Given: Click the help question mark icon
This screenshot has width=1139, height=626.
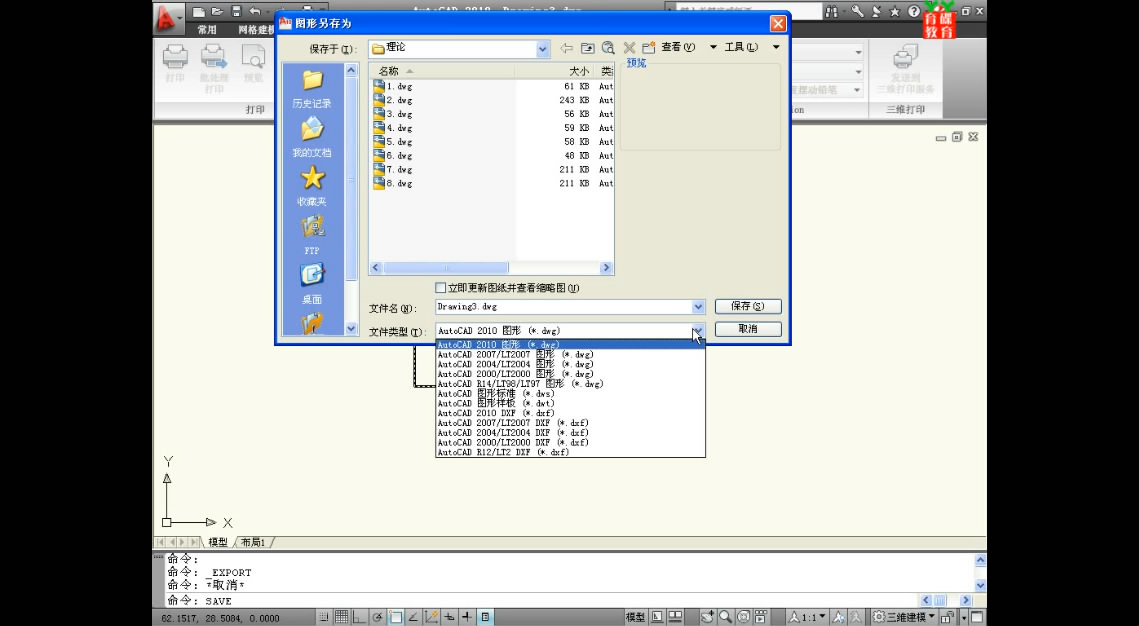Looking at the screenshot, I should tap(914, 12).
